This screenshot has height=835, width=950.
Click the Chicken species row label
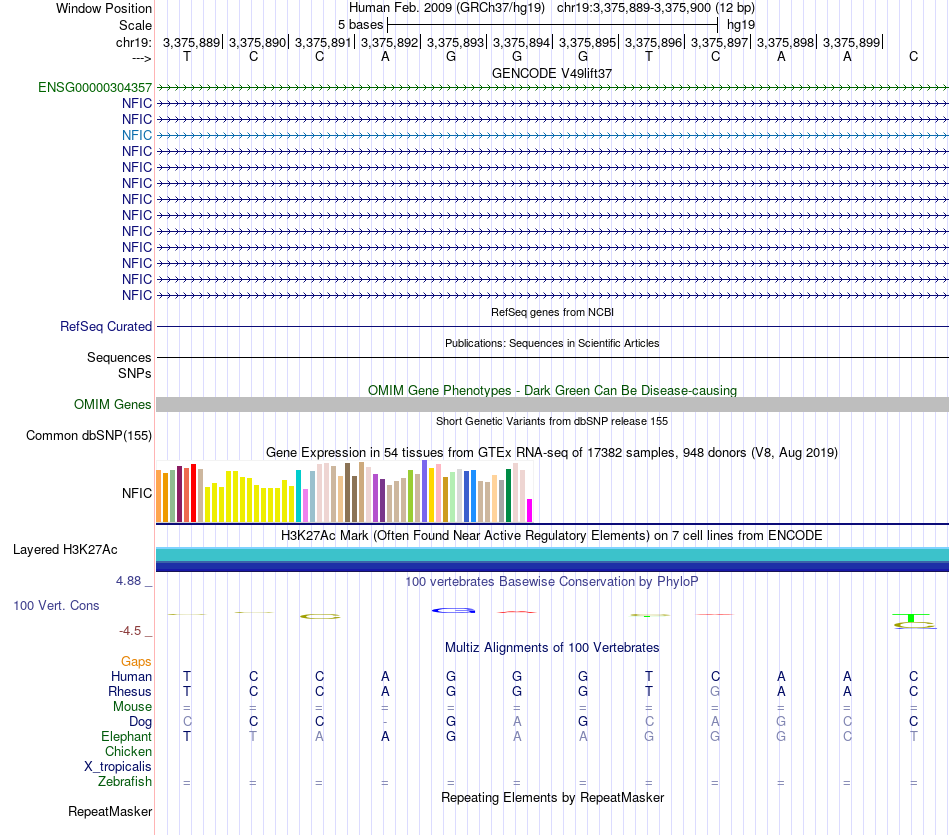tap(128, 751)
